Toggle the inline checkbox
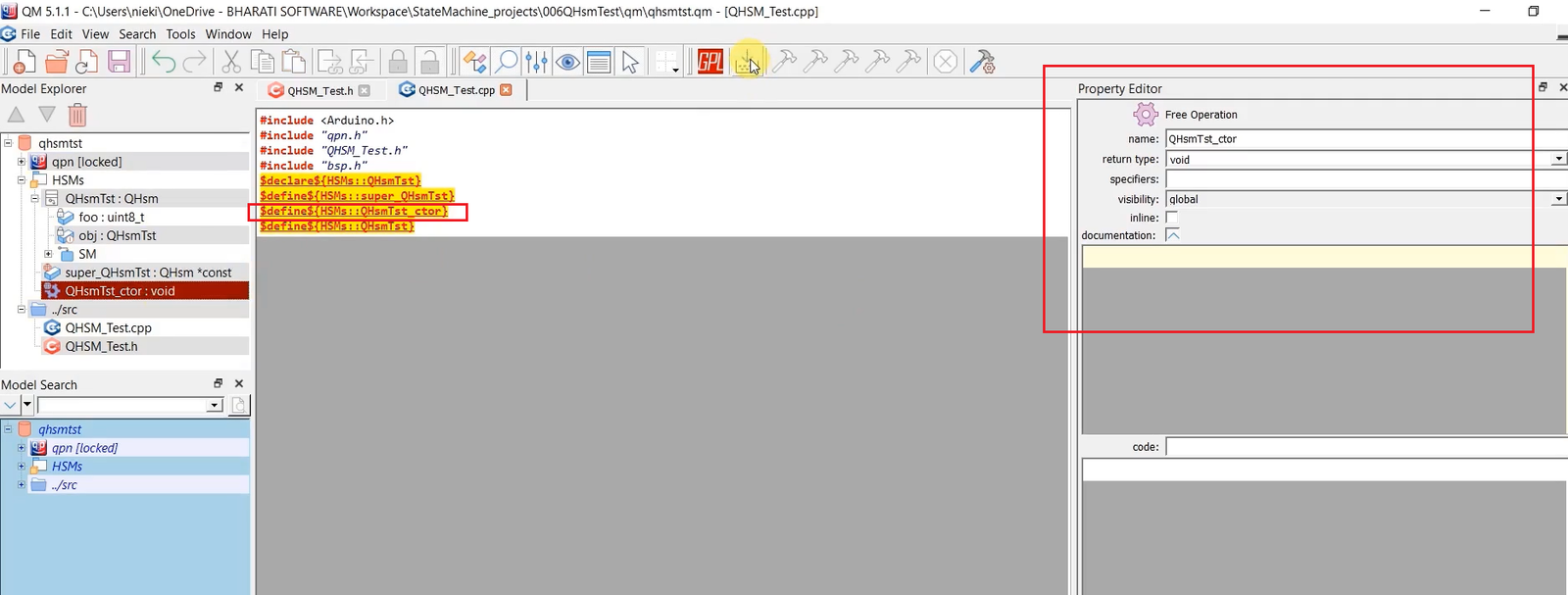The height and width of the screenshot is (595, 1568). [1171, 218]
